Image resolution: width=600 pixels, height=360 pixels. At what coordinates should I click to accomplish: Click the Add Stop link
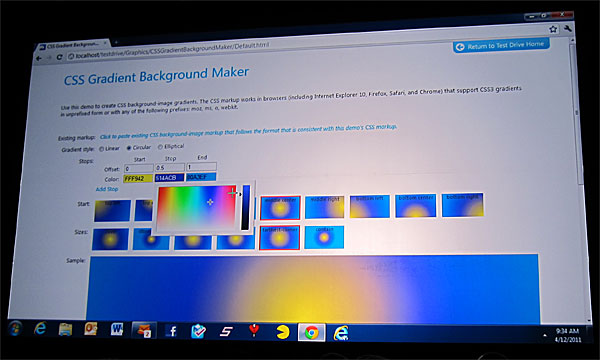click(x=107, y=189)
